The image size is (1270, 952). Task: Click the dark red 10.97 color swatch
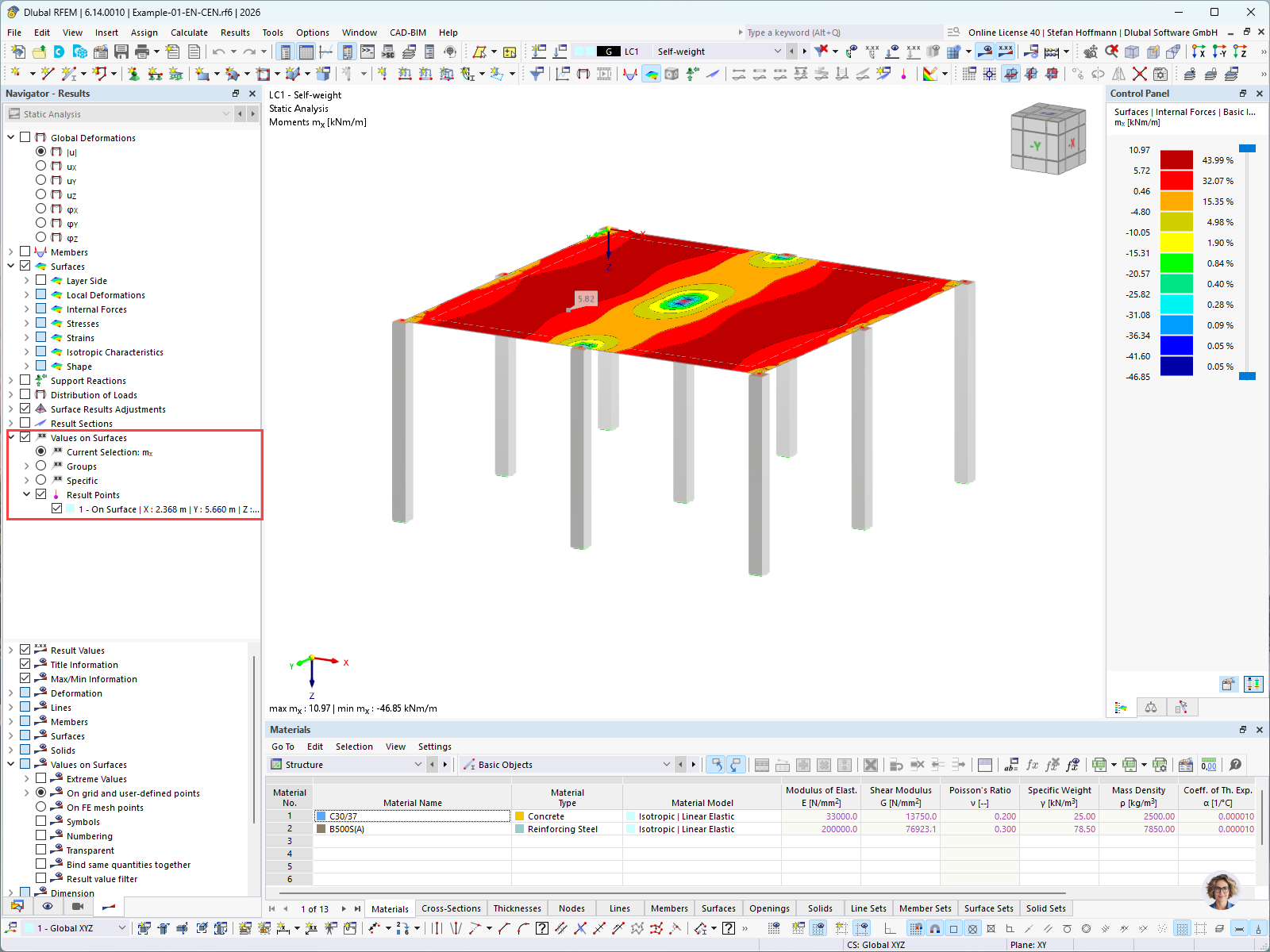tap(1176, 159)
